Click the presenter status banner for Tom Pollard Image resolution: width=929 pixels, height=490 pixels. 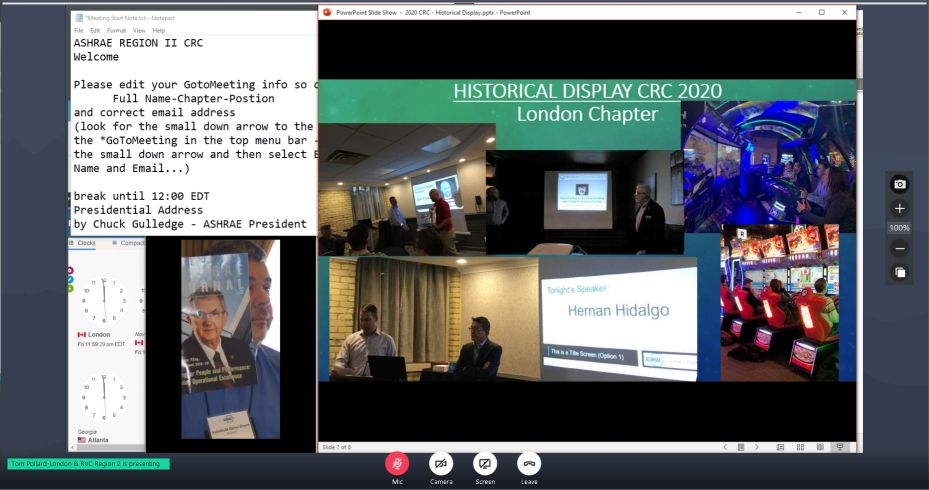point(88,464)
